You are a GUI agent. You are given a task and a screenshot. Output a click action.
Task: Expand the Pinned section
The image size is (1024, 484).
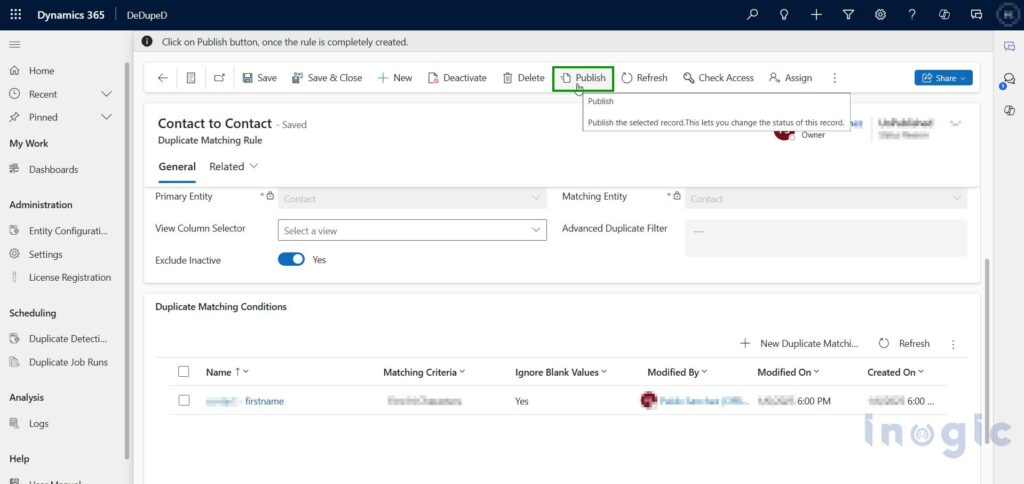pyautogui.click(x=107, y=117)
